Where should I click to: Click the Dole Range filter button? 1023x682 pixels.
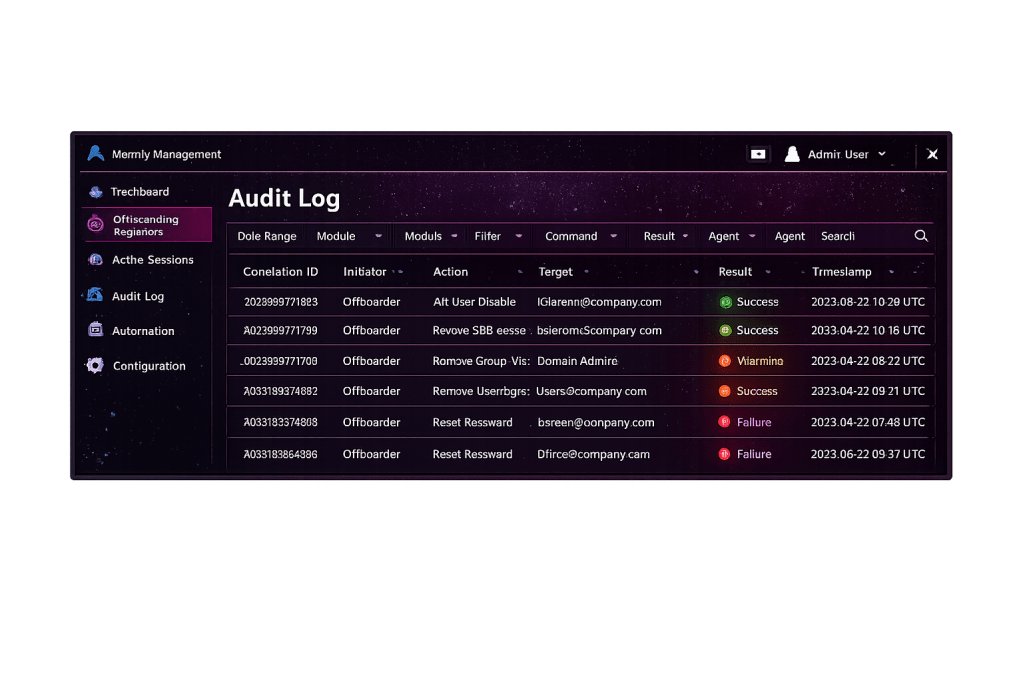267,237
